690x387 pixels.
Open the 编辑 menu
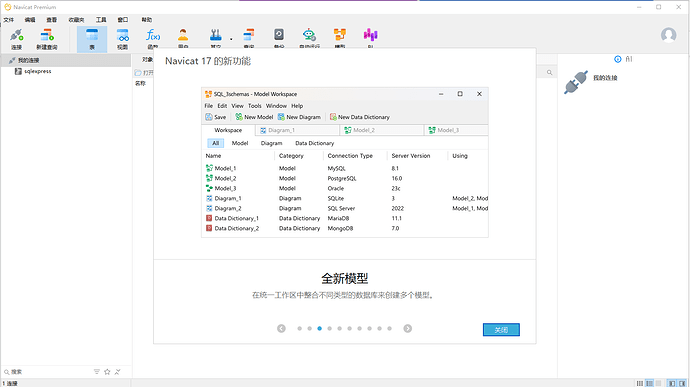tap(29, 20)
